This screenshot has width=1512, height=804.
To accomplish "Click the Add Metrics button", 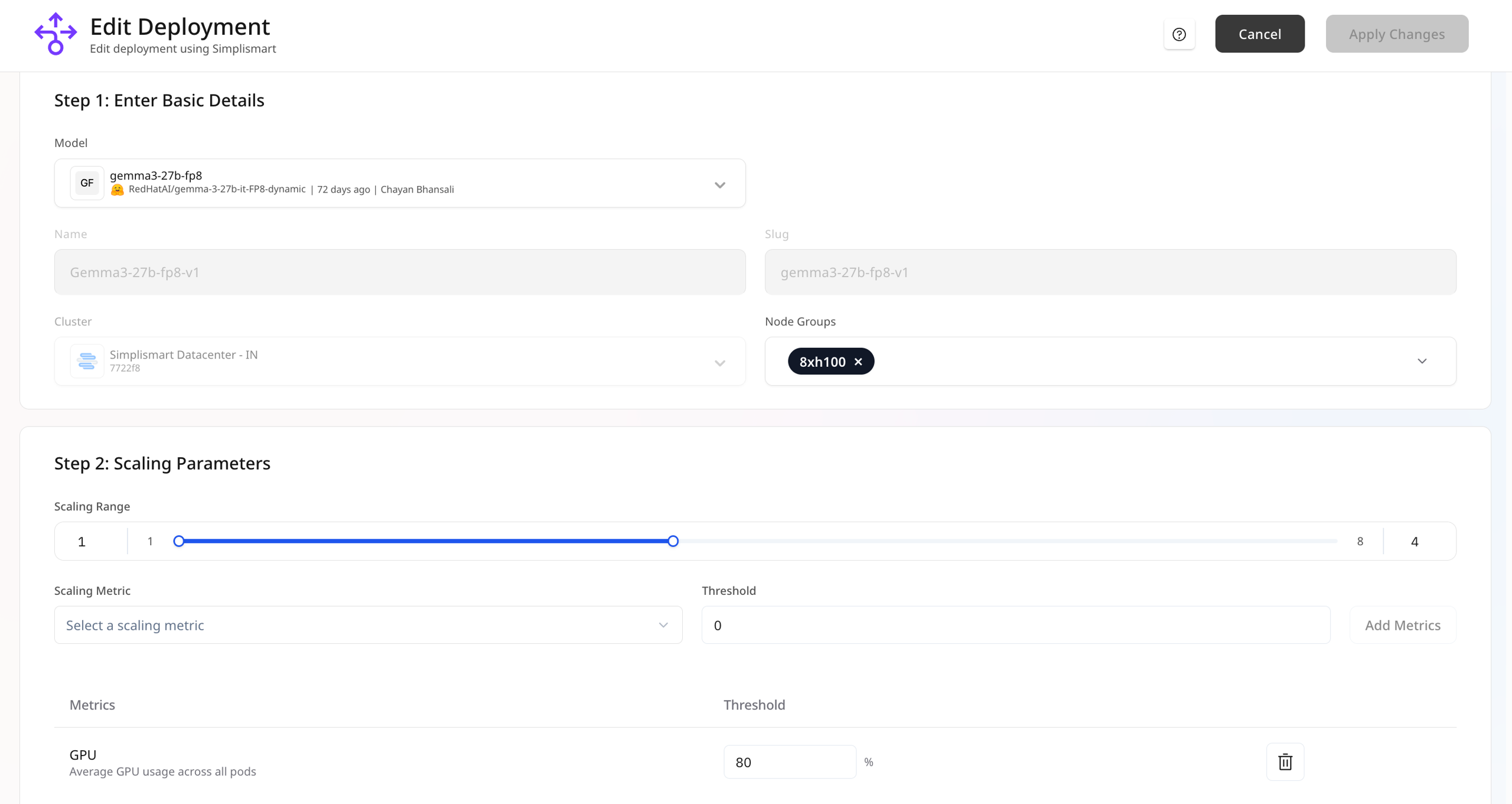I will pos(1403,625).
